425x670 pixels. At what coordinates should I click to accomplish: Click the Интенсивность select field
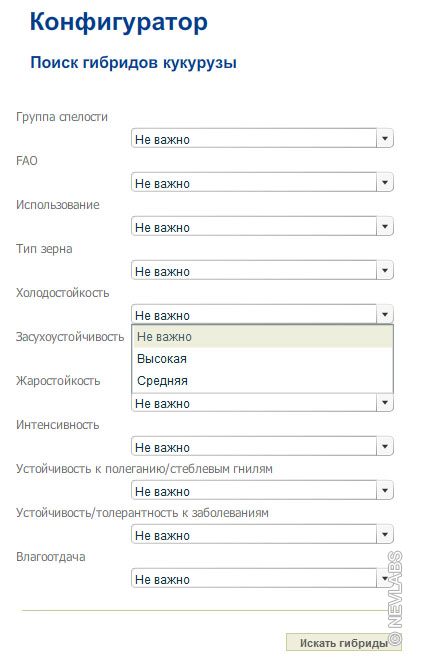(262, 447)
